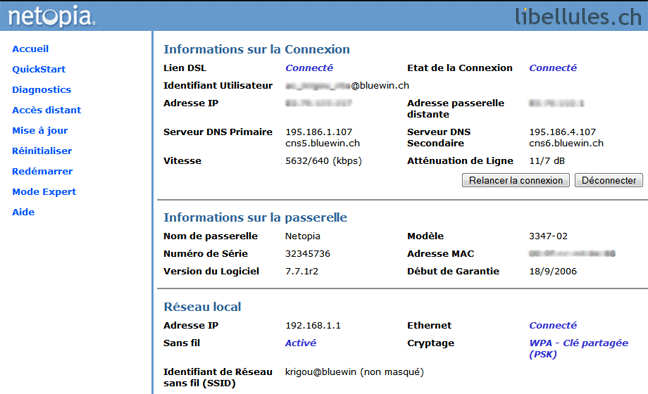Select the Accès distant menu link

pyautogui.click(x=46, y=110)
